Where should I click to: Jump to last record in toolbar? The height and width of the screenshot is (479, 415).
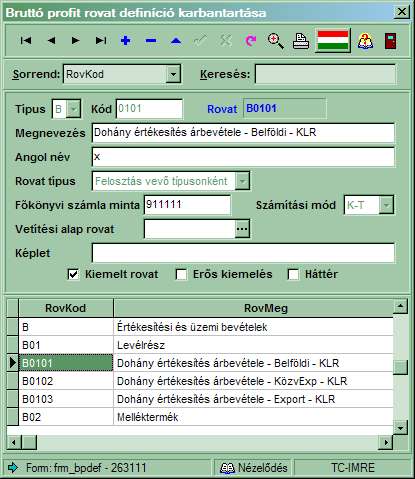click(x=101, y=41)
